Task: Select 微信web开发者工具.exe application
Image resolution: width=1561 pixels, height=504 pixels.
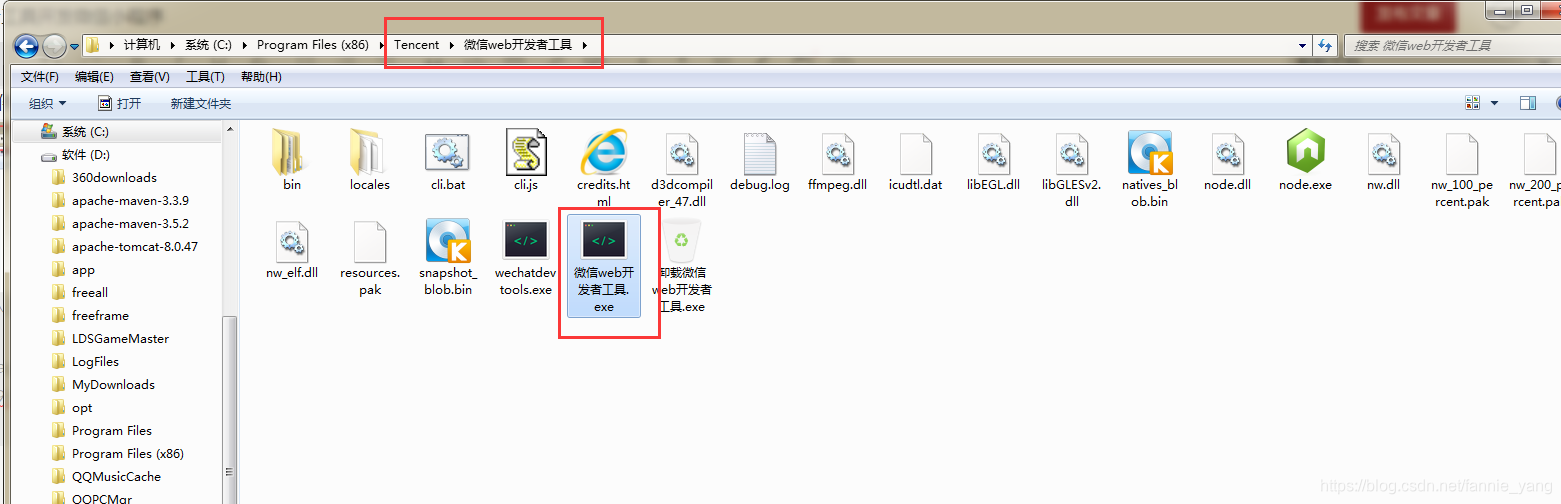Action: [x=604, y=265]
